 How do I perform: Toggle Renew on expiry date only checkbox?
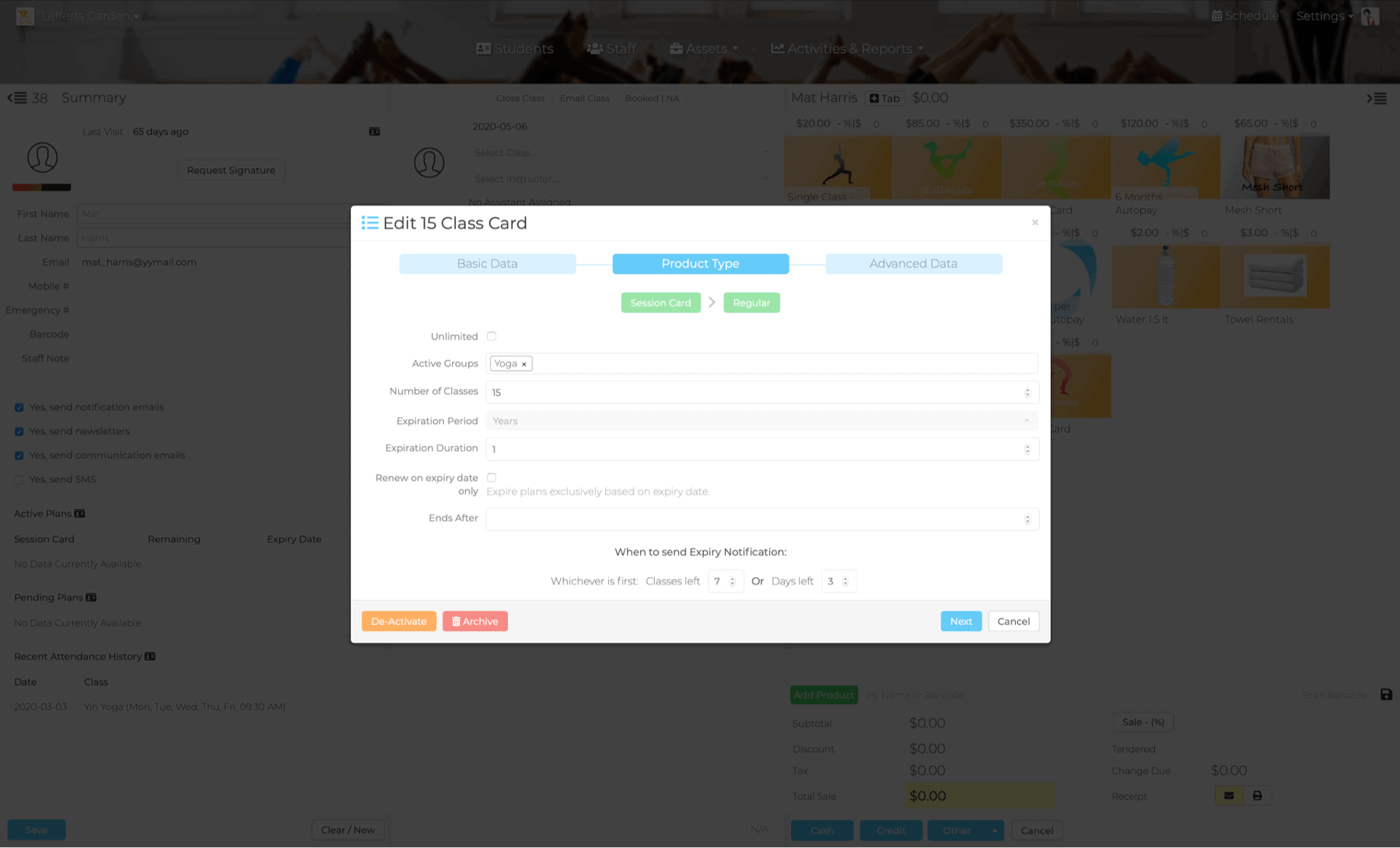492,478
